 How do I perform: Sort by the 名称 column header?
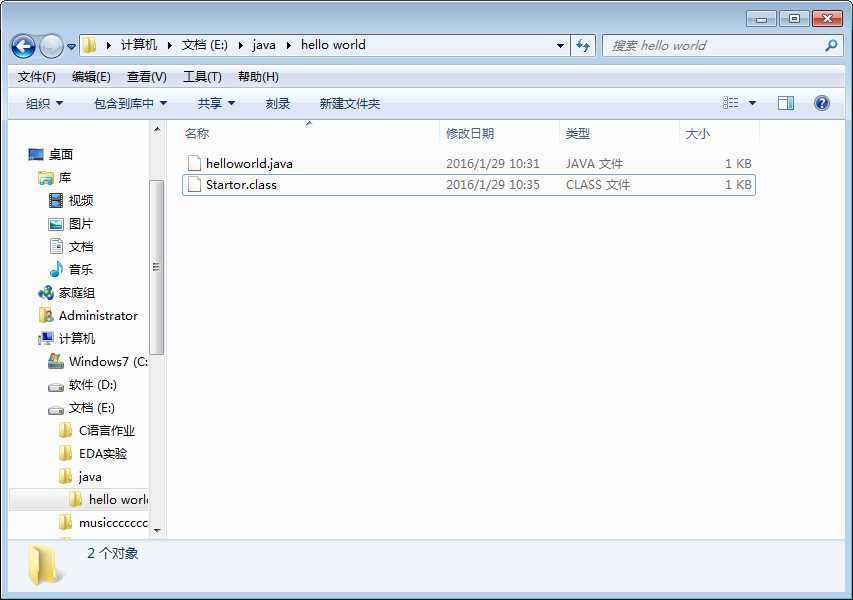tap(310, 134)
